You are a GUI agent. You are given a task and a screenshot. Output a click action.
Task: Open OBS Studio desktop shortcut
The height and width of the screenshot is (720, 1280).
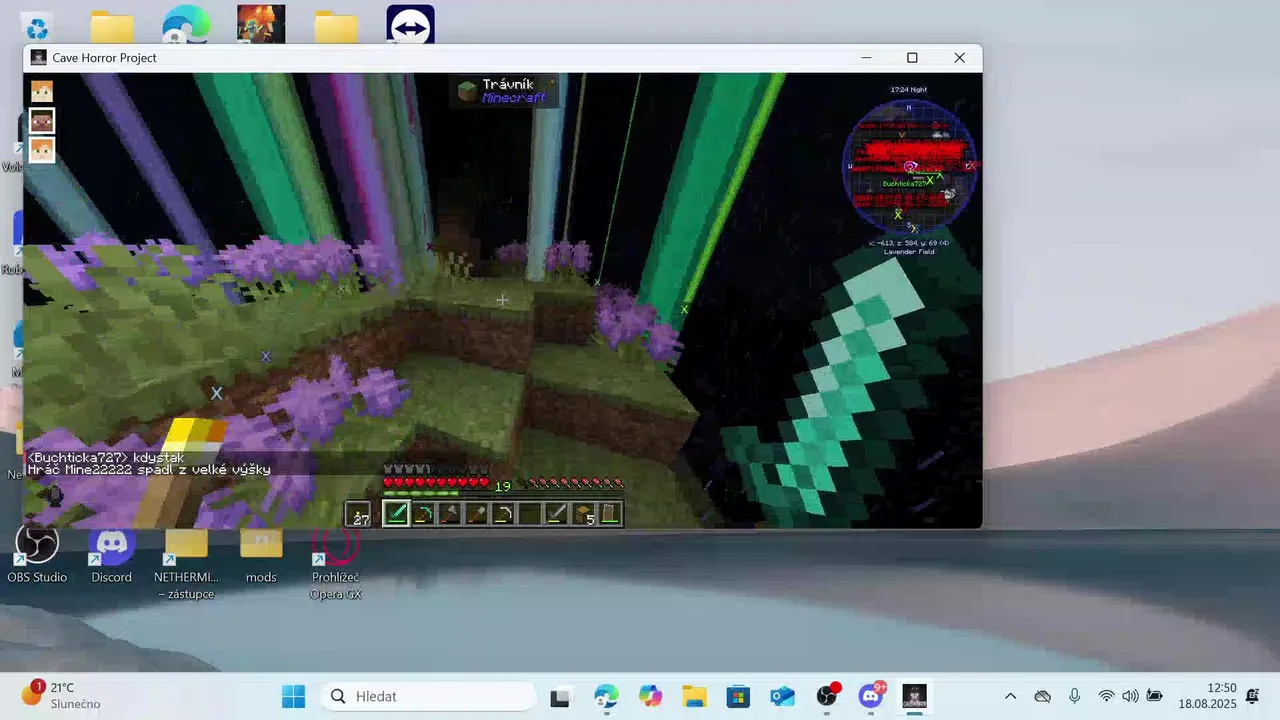click(37, 556)
